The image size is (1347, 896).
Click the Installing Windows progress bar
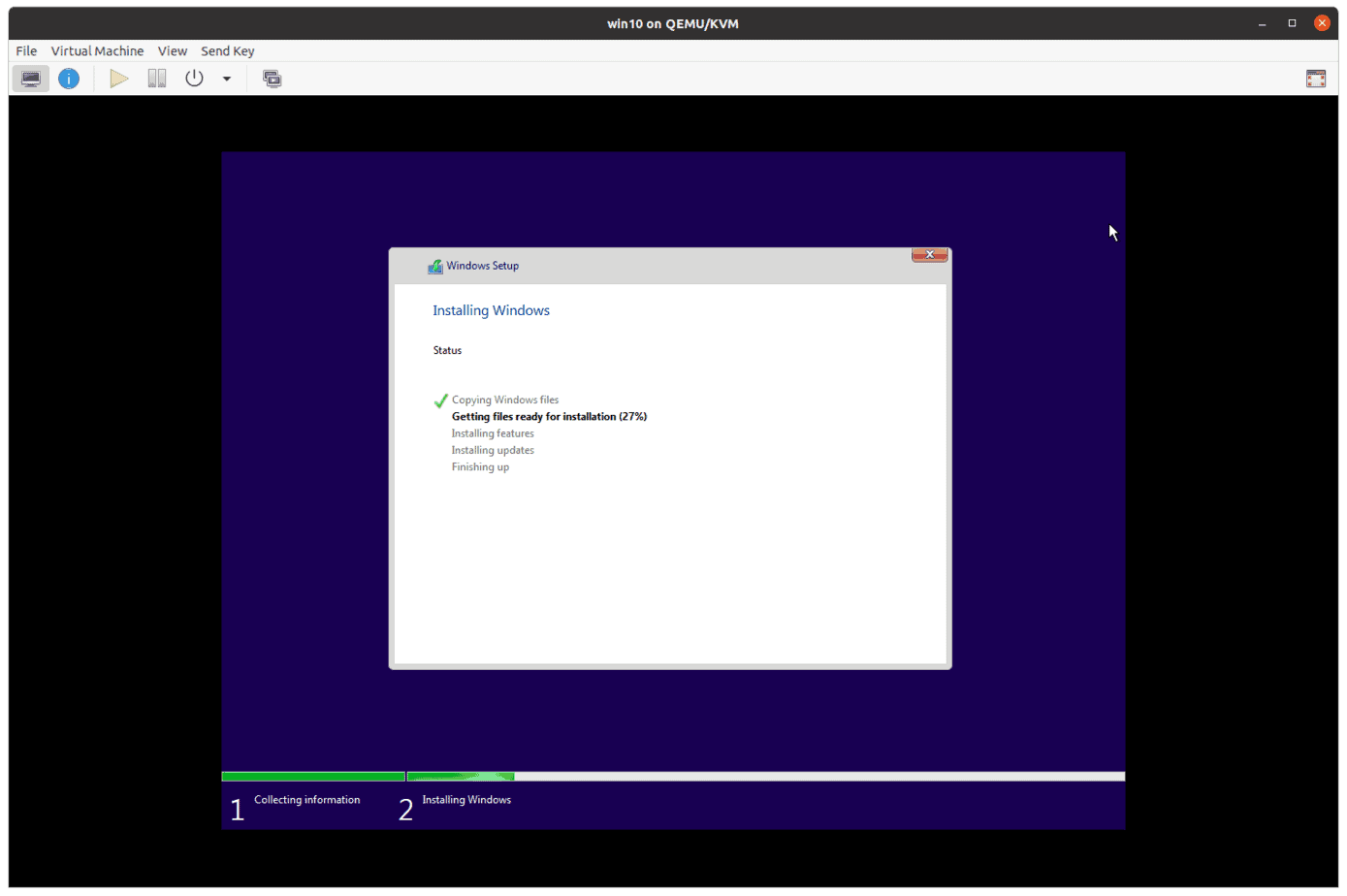pyautogui.click(x=766, y=777)
